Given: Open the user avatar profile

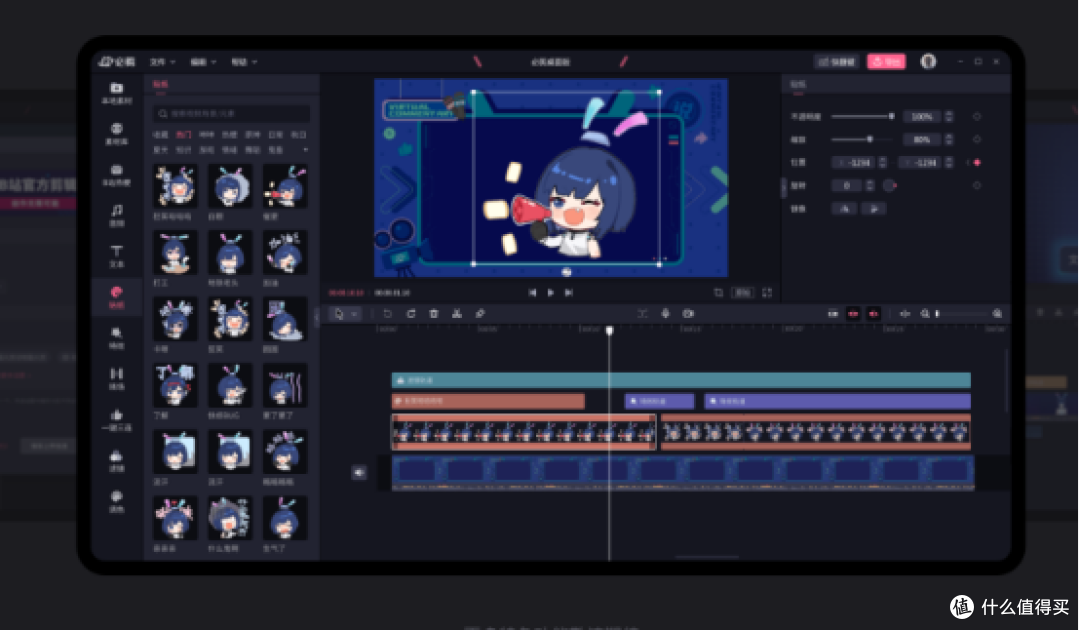Looking at the screenshot, I should coord(928,61).
